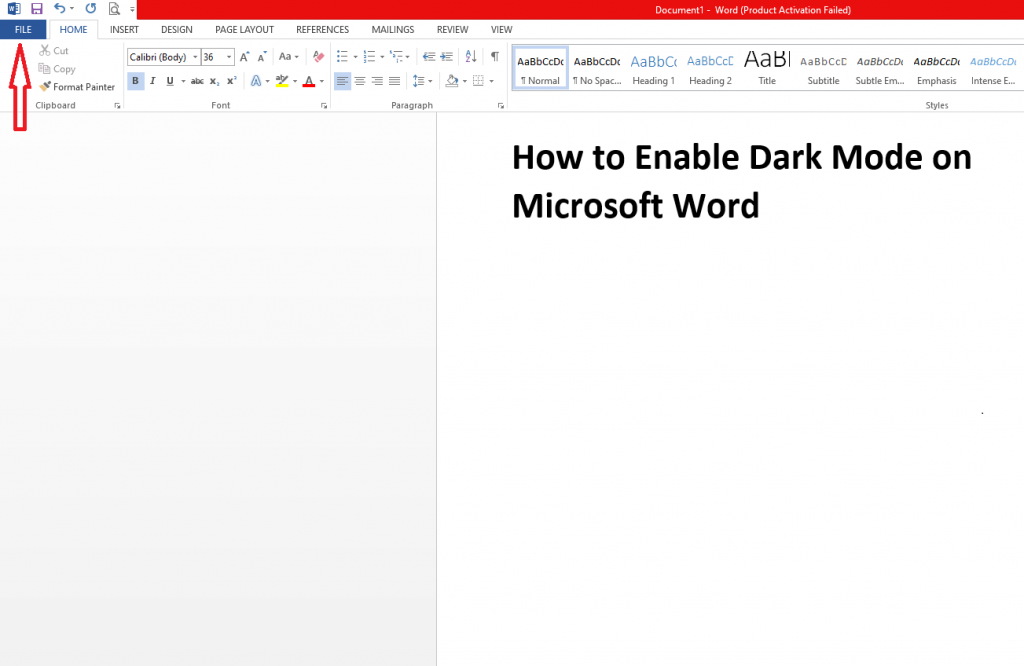Toggle the numbered list button
Screen dimensions: 1024x666
tap(369, 57)
